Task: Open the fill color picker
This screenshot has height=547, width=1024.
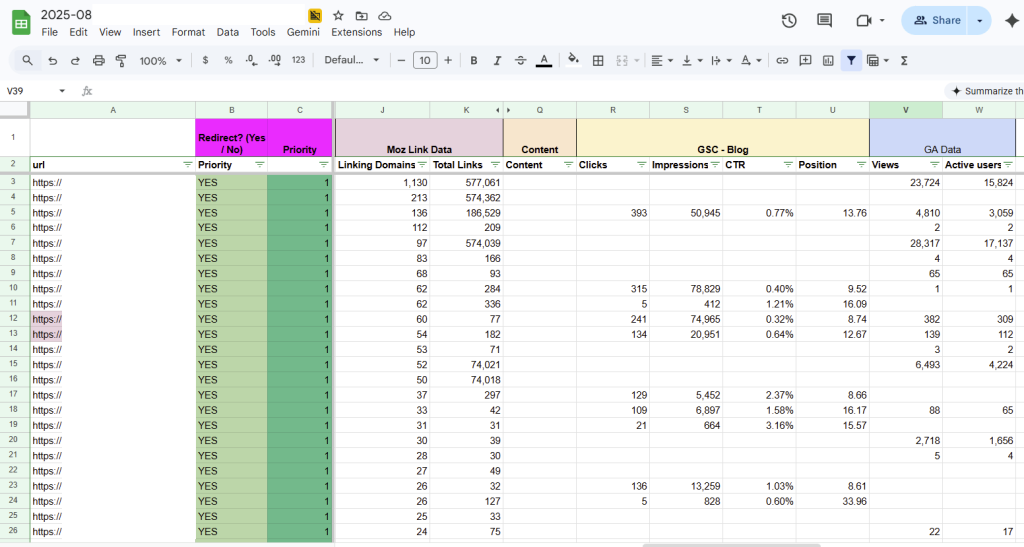Action: click(573, 61)
